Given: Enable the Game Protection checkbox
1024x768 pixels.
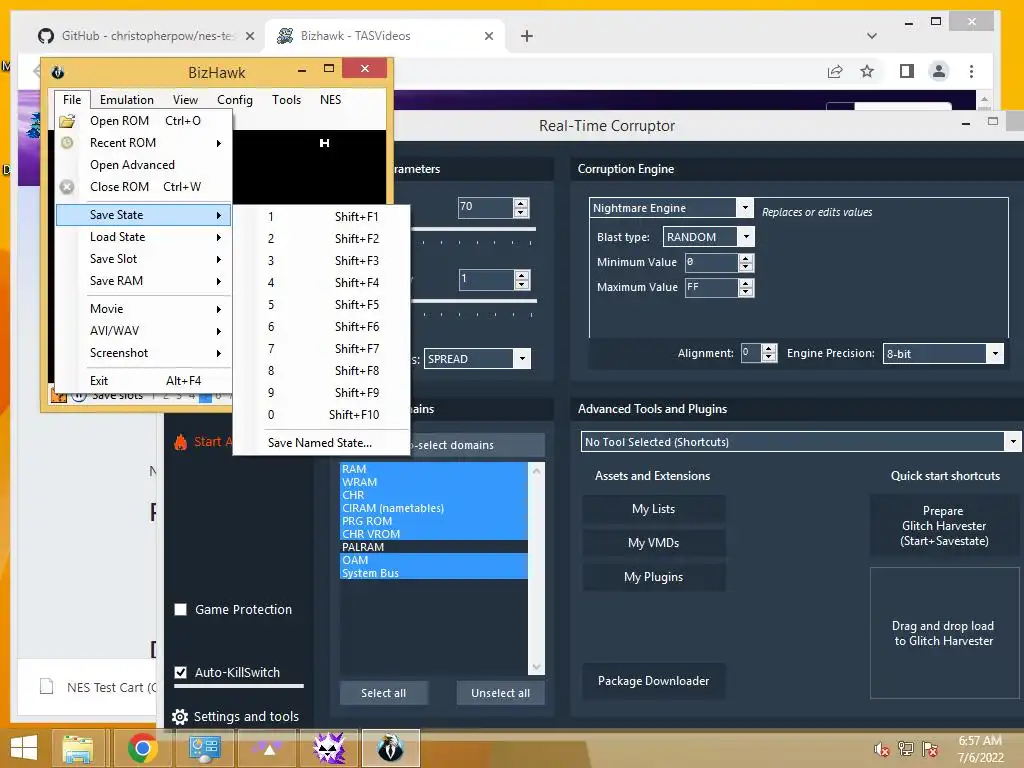Looking at the screenshot, I should point(181,609).
